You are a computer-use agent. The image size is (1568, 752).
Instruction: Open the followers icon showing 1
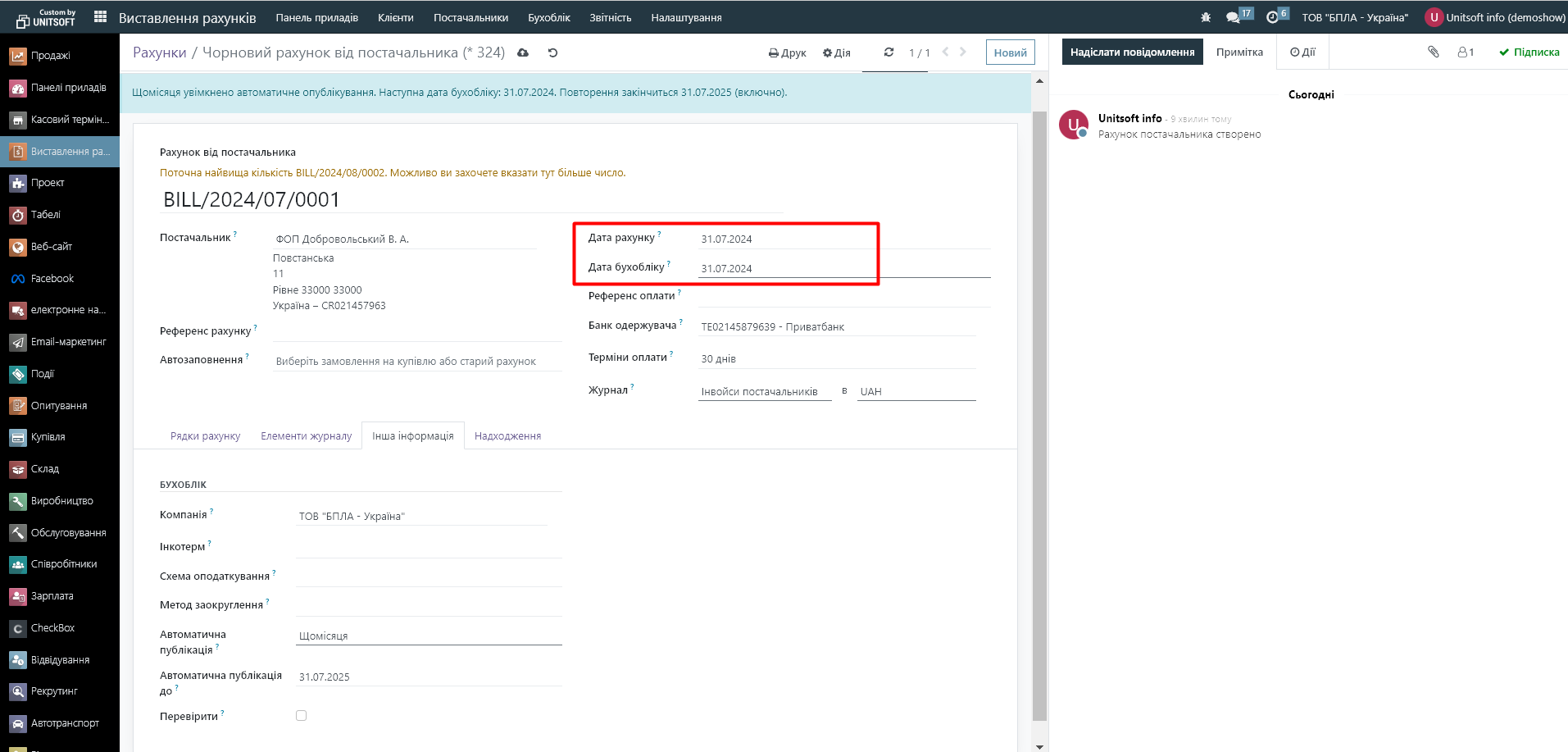[1466, 52]
